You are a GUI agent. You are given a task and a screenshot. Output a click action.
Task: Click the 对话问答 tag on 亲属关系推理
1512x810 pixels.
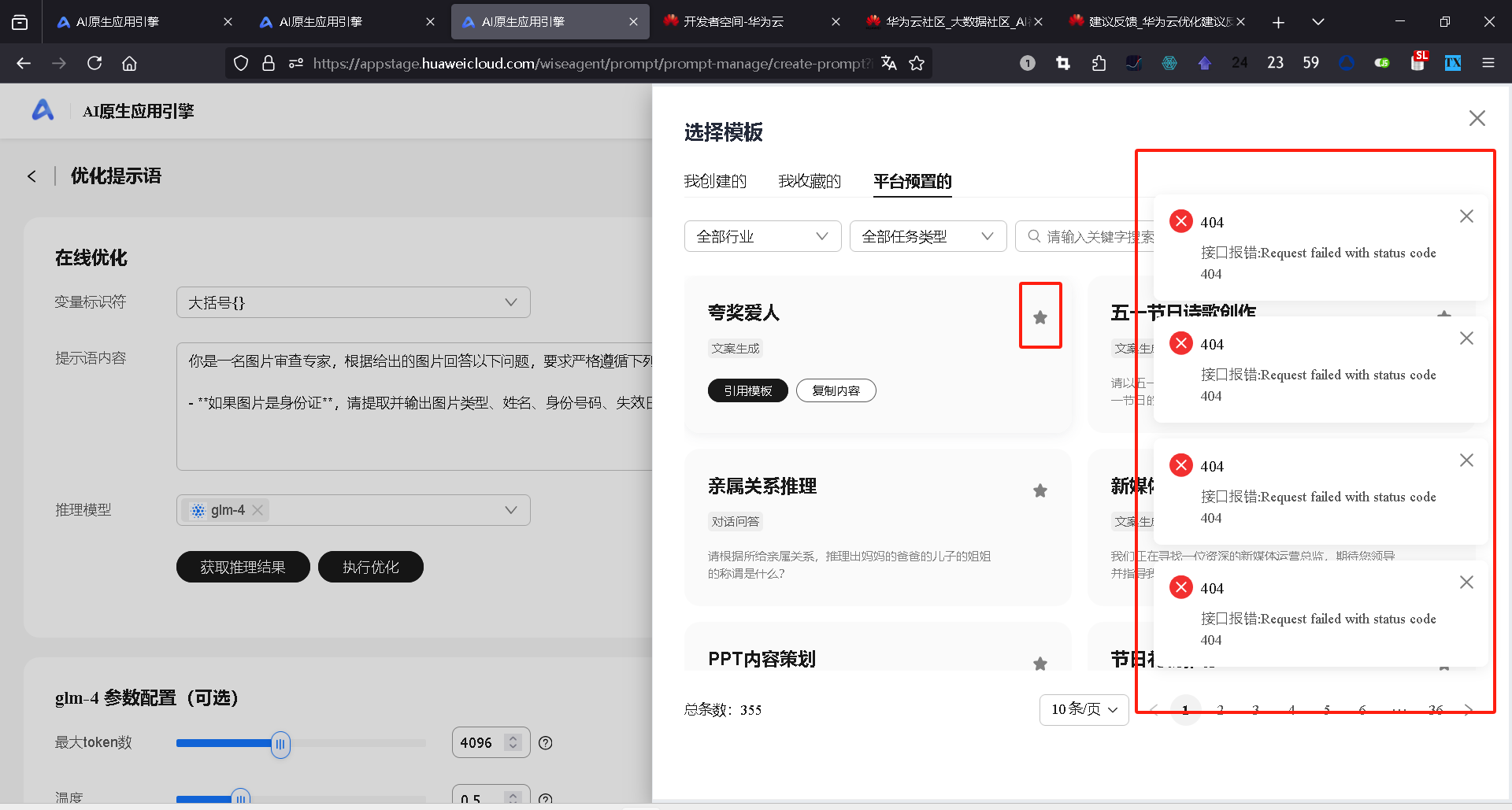click(x=736, y=521)
